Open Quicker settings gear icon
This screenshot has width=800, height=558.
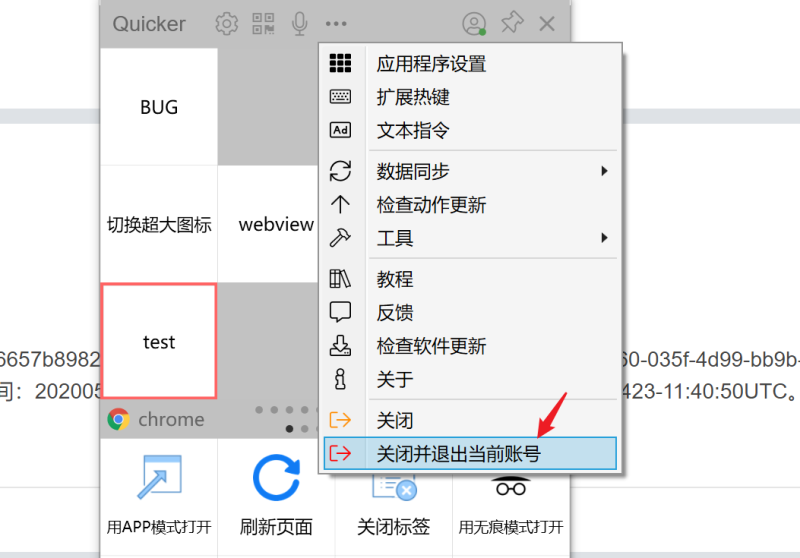pos(227,24)
